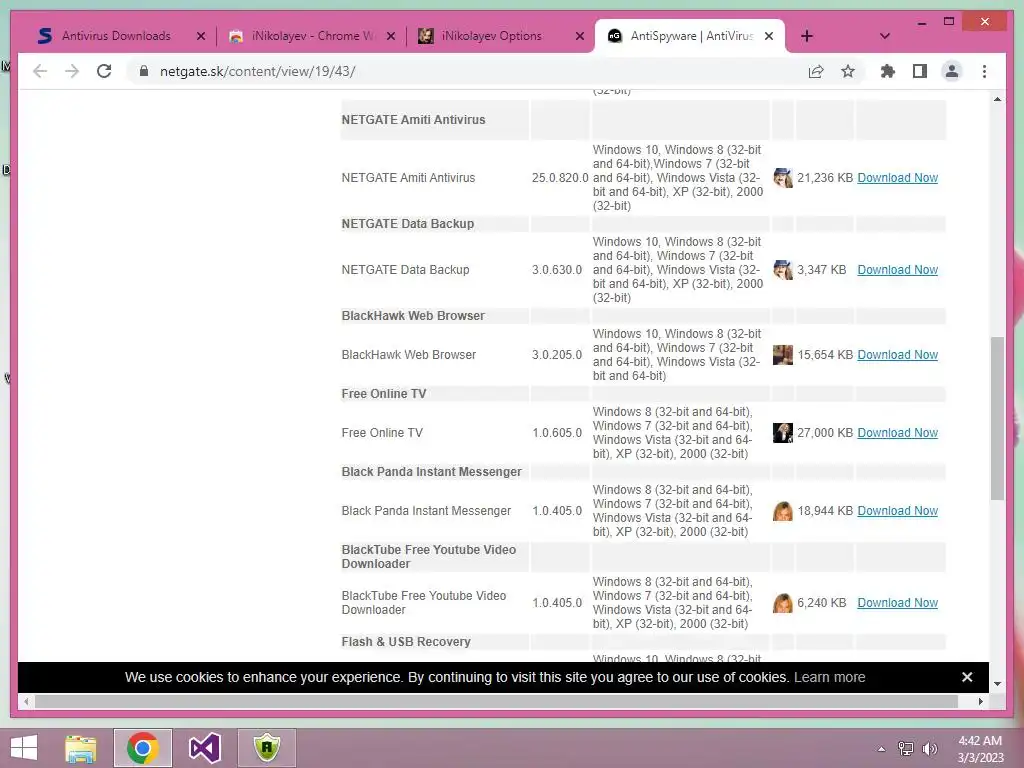Go back to the previous page
Image resolution: width=1024 pixels, height=768 pixels.
coord(40,71)
